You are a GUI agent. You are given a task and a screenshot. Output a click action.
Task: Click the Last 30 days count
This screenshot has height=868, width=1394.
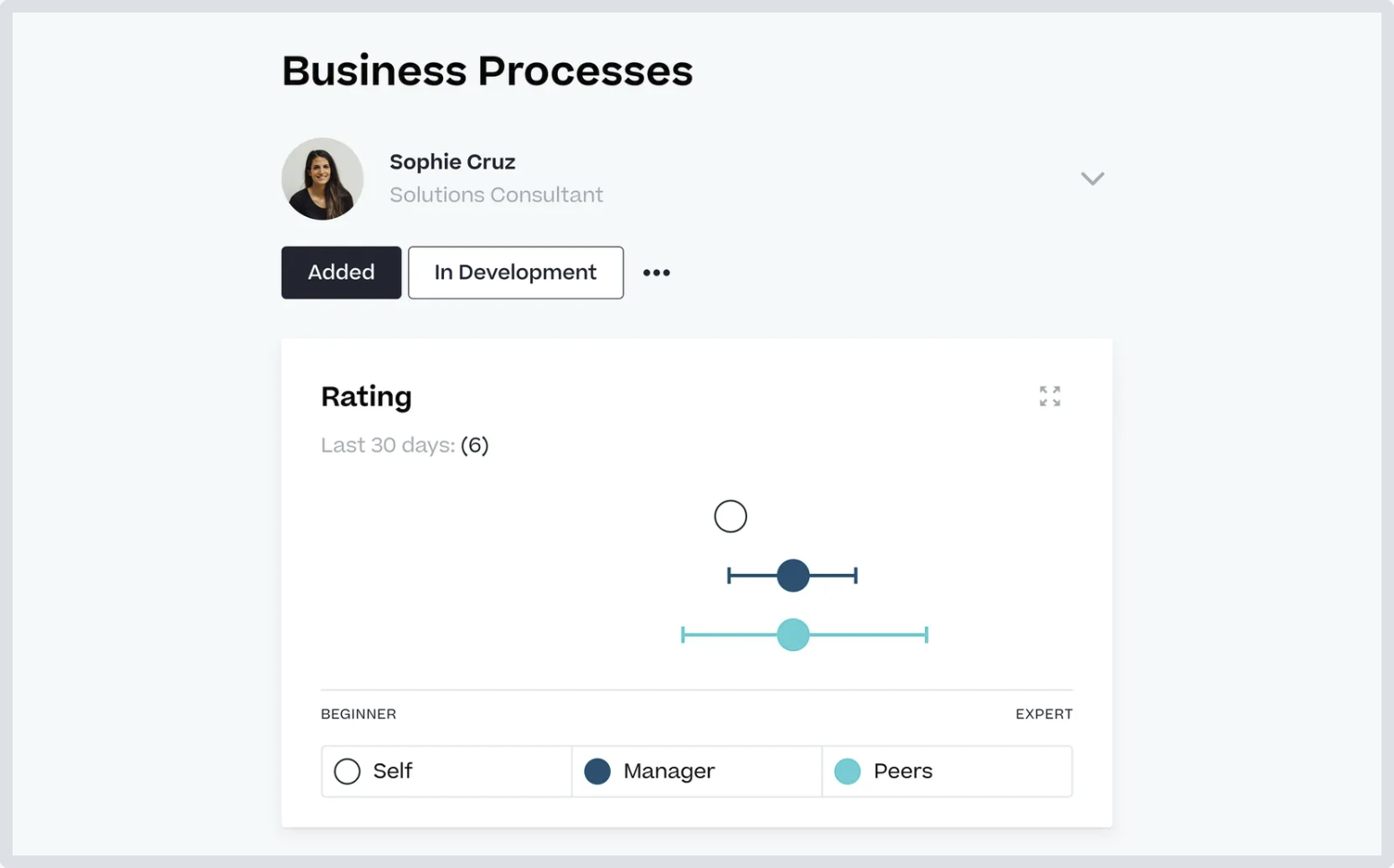click(475, 446)
